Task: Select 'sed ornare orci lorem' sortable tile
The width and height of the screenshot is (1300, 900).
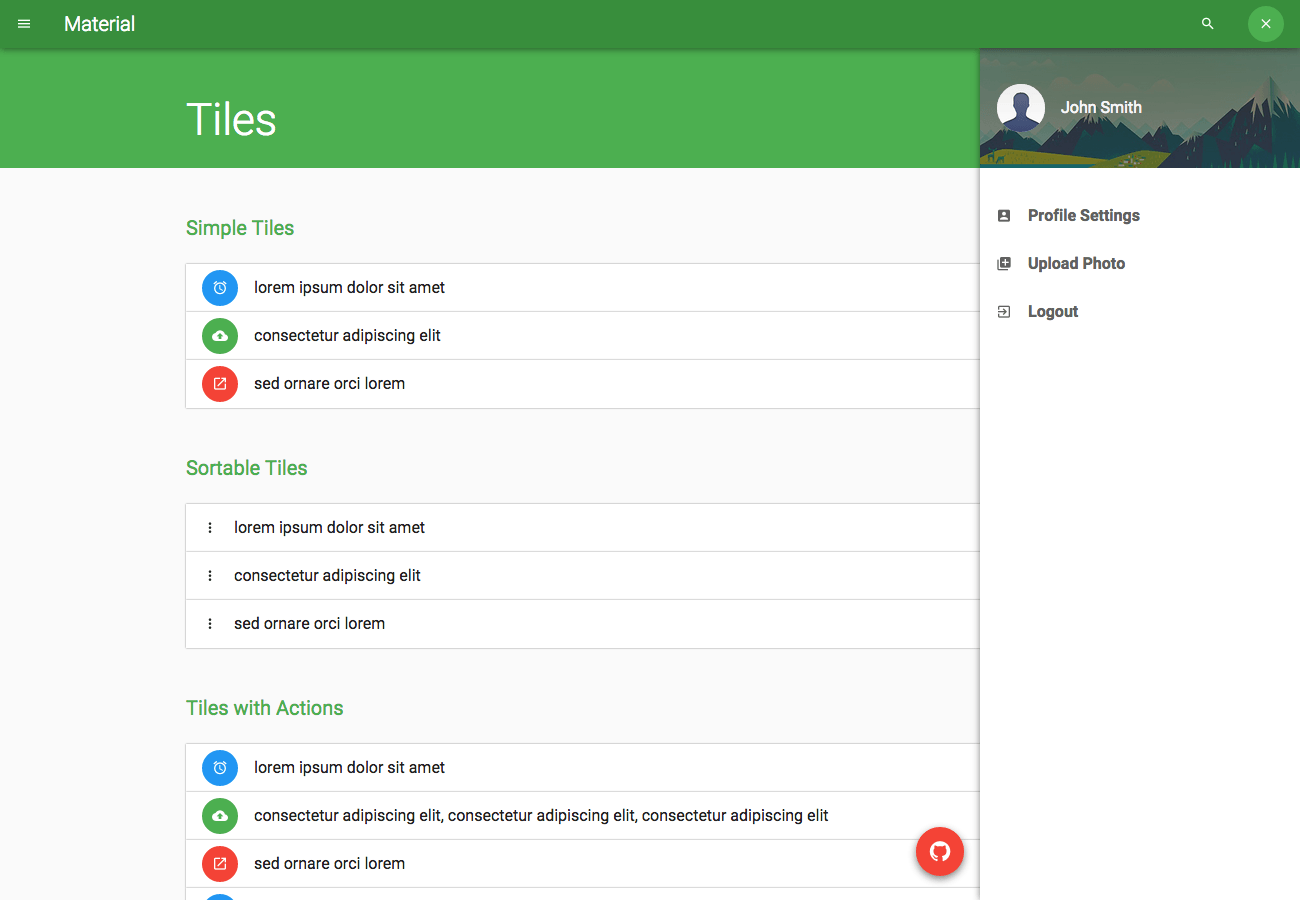Action: (309, 624)
